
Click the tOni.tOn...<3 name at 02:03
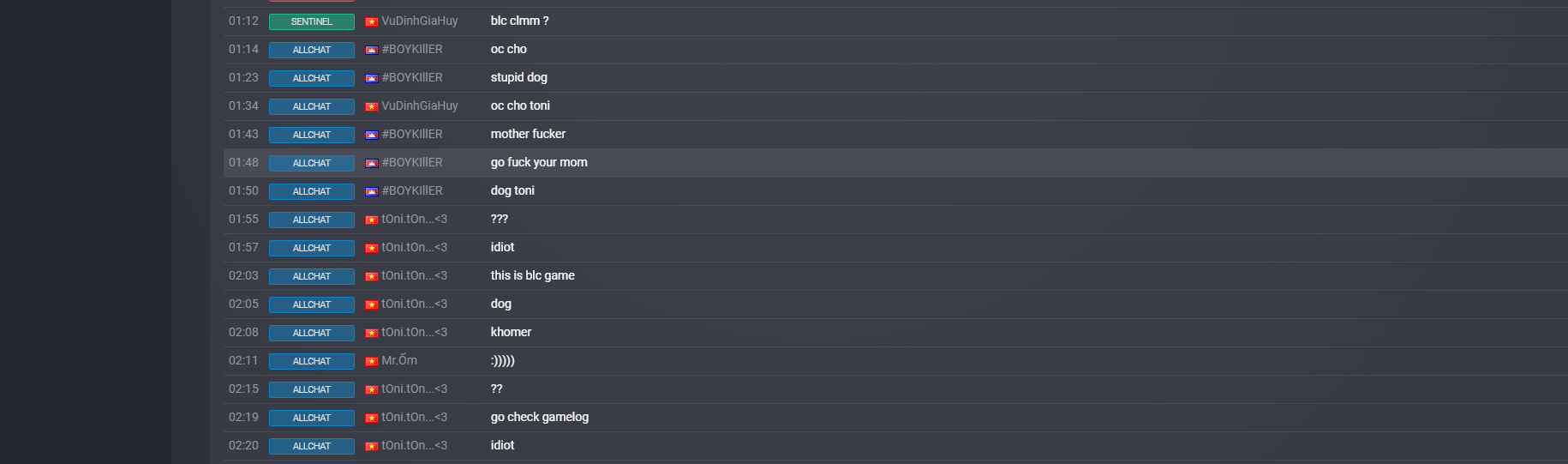pos(415,275)
